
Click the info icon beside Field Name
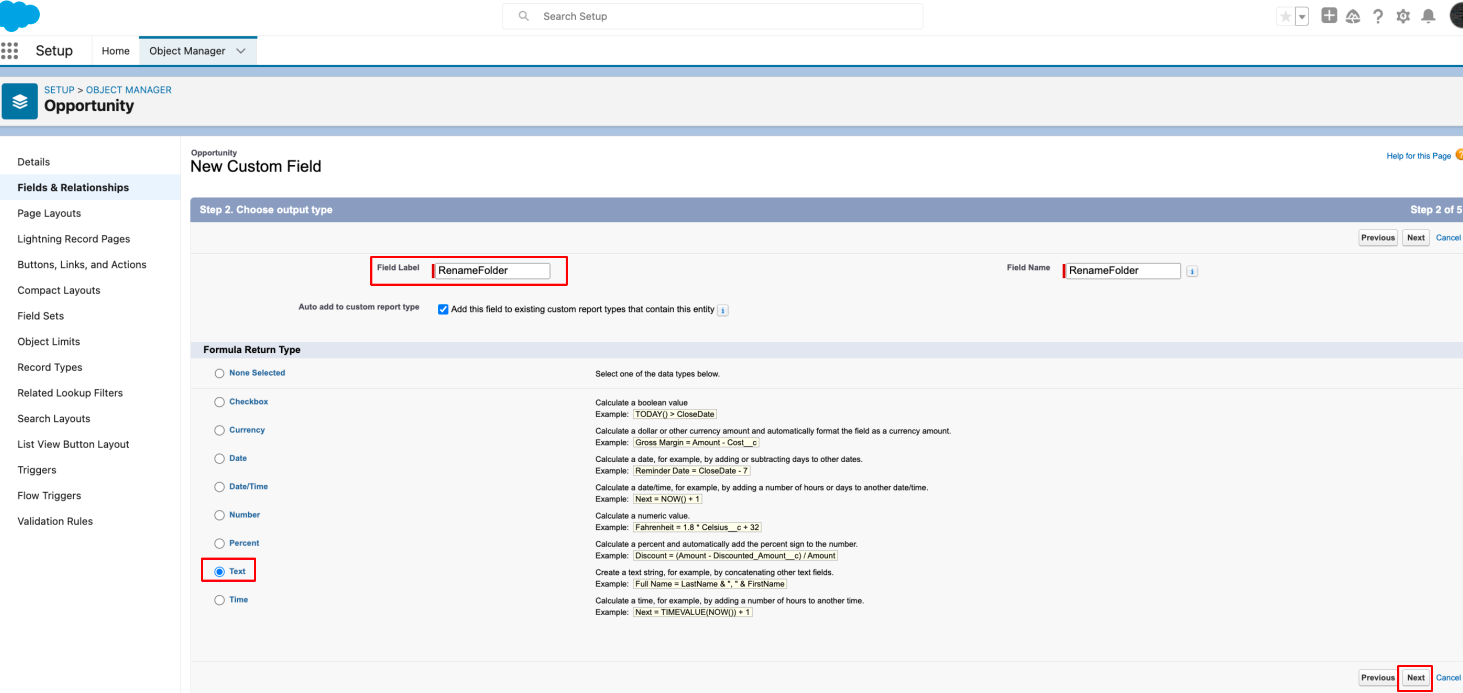tap(1192, 271)
